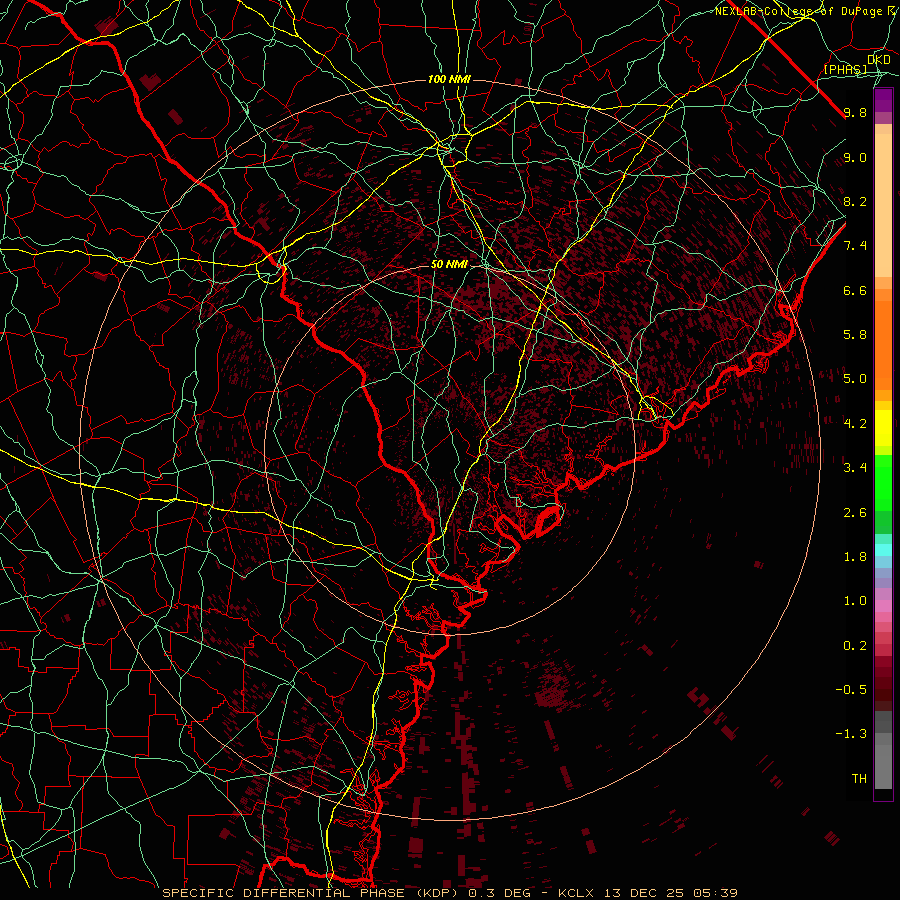Pick the yellow color band
Viewport: 900px width, 900px height.
(x=883, y=428)
